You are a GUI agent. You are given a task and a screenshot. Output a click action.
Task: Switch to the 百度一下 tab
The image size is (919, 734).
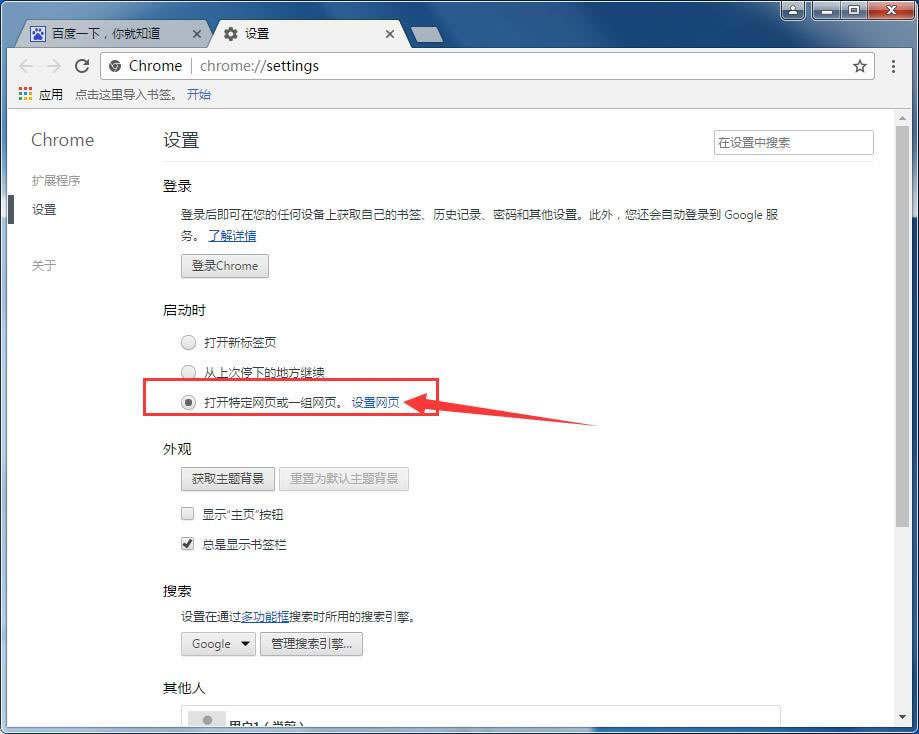[111, 33]
